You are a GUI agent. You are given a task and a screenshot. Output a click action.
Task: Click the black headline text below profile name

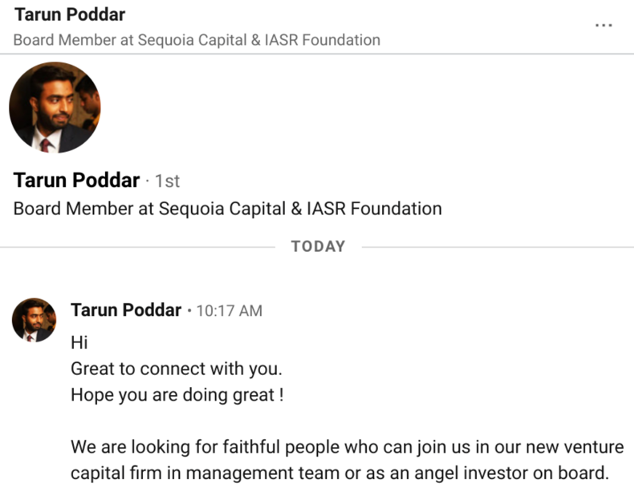click(x=227, y=209)
